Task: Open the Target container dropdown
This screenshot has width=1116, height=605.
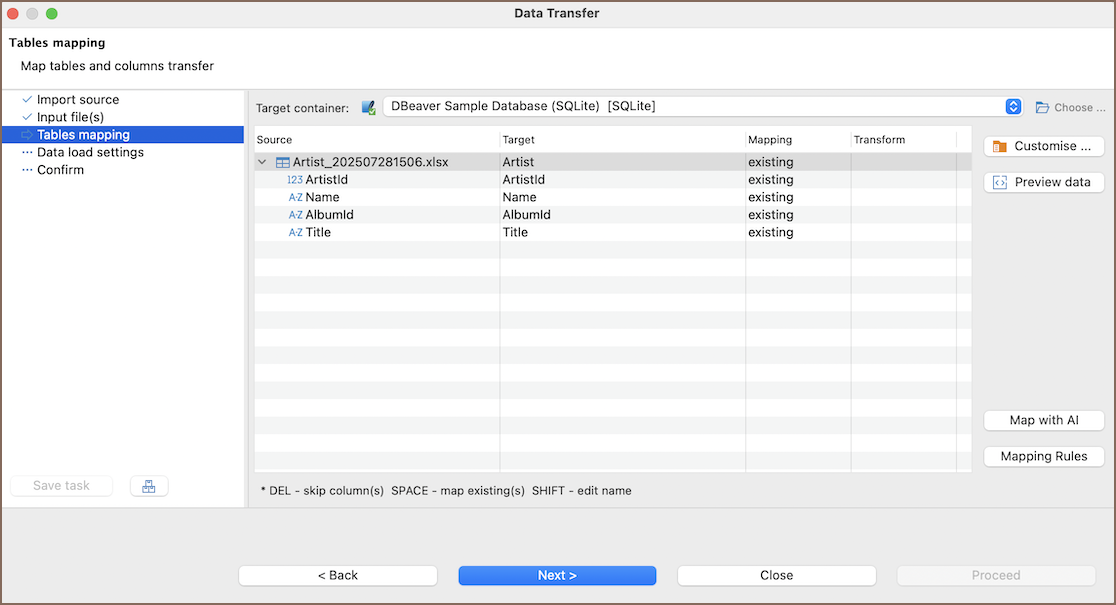Action: click(1012, 107)
